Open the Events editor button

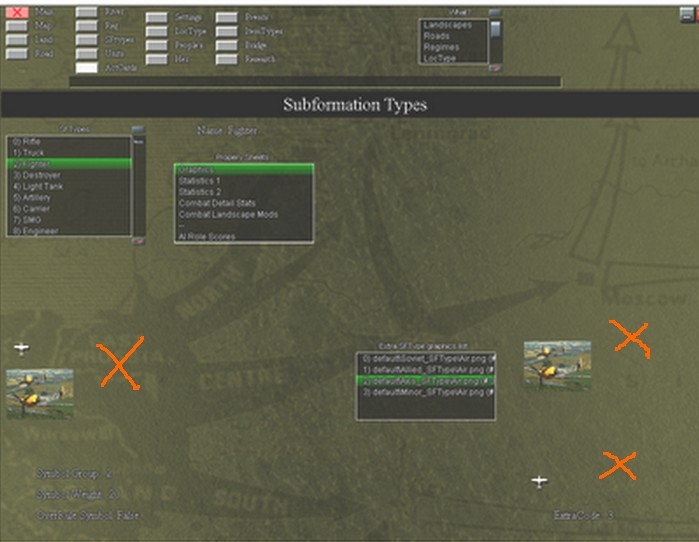[x=226, y=17]
